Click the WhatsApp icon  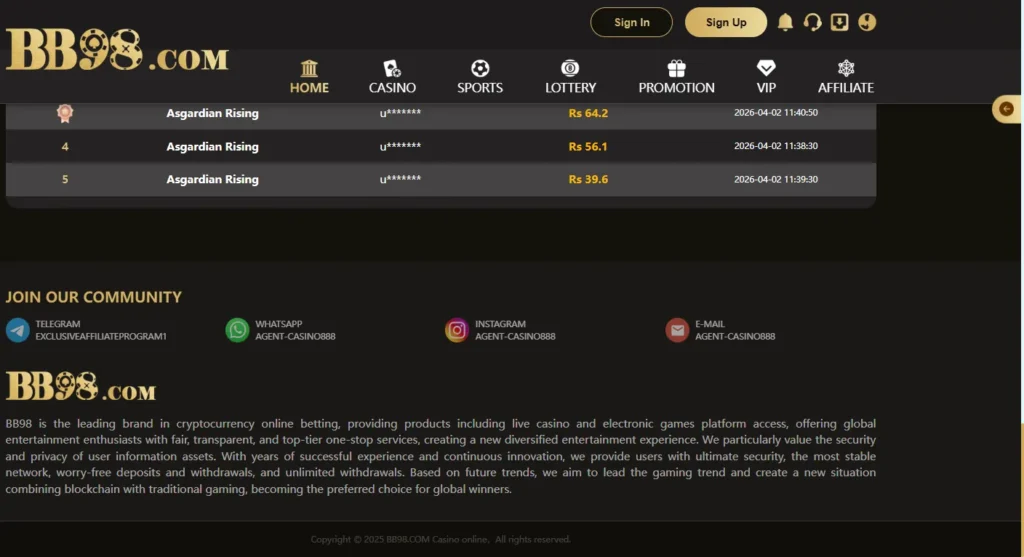[x=237, y=330]
